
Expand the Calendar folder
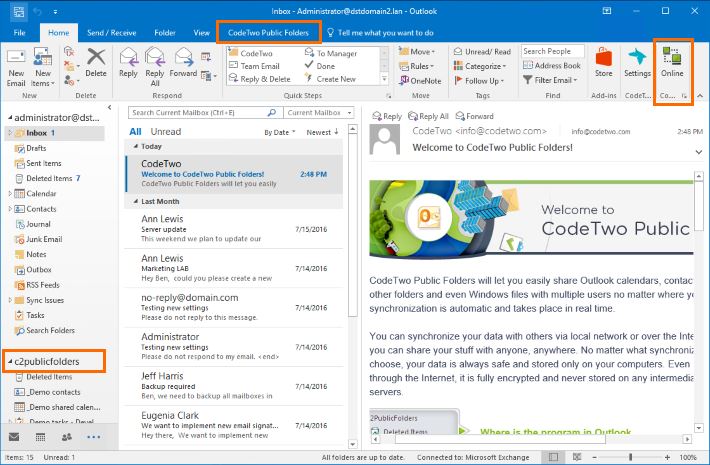point(10,193)
